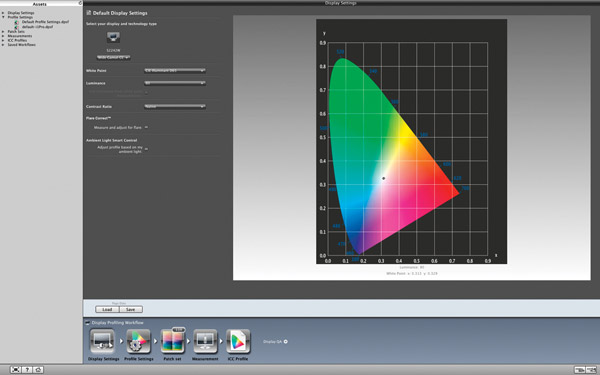600x375 pixels.
Task: Click the full screen icon in bottom bar
Action: pyautogui.click(x=16, y=369)
